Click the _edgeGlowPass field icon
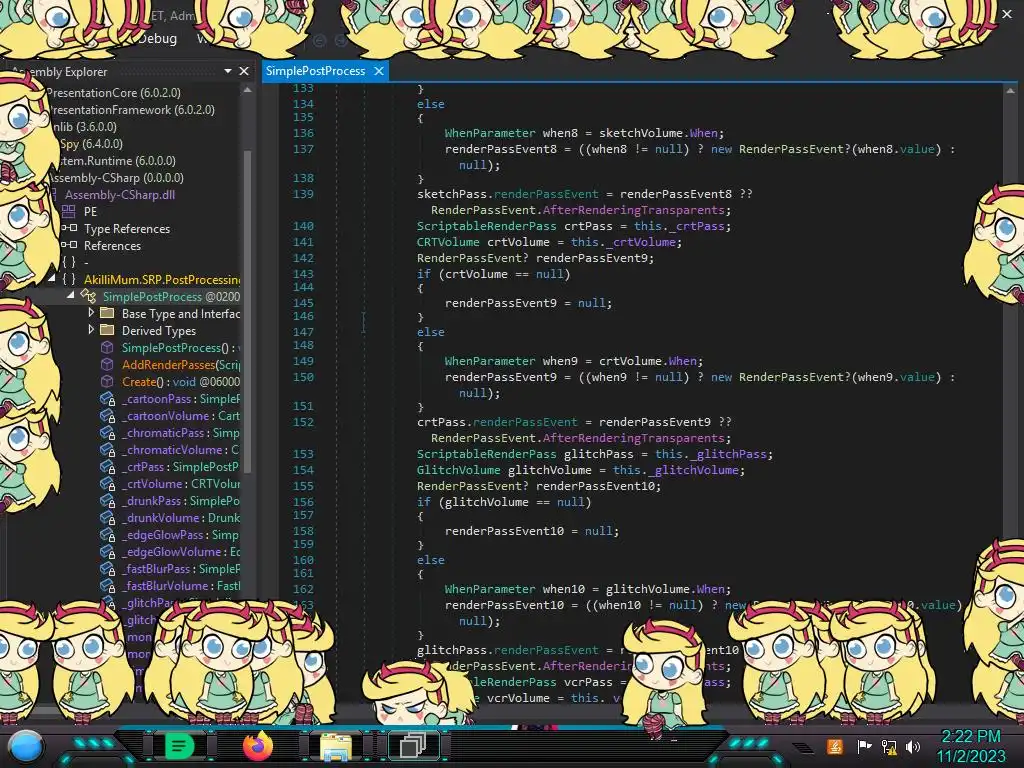Image resolution: width=1024 pixels, height=768 pixels. click(x=107, y=534)
